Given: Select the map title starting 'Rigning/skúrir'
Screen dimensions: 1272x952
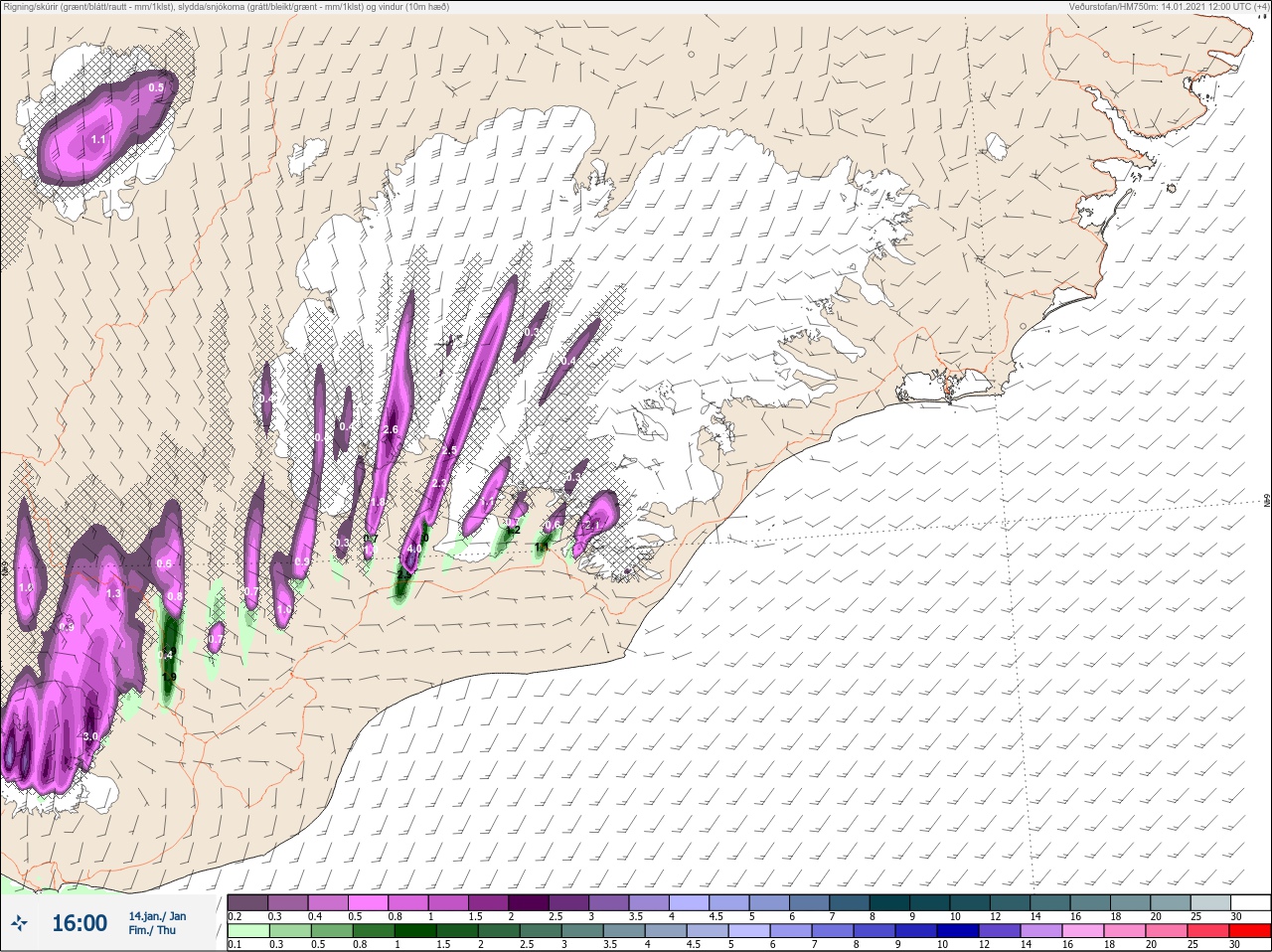Looking at the screenshot, I should [x=226, y=7].
